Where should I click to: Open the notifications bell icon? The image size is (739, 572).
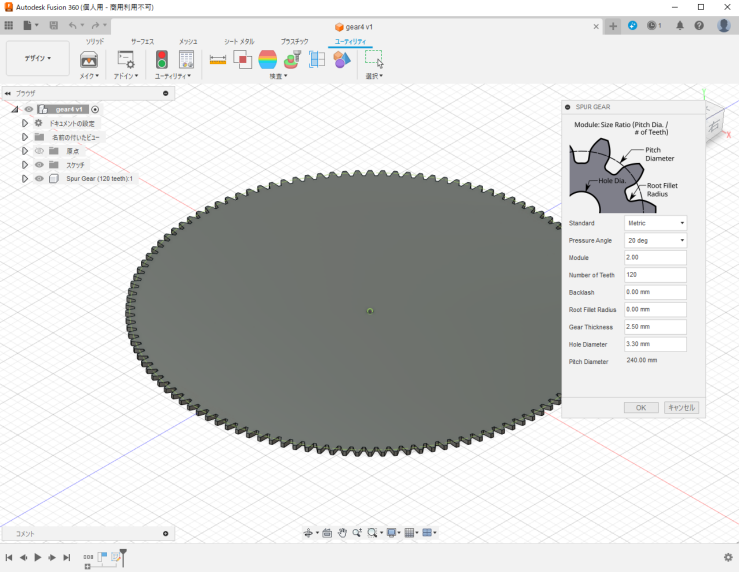pyautogui.click(x=680, y=25)
